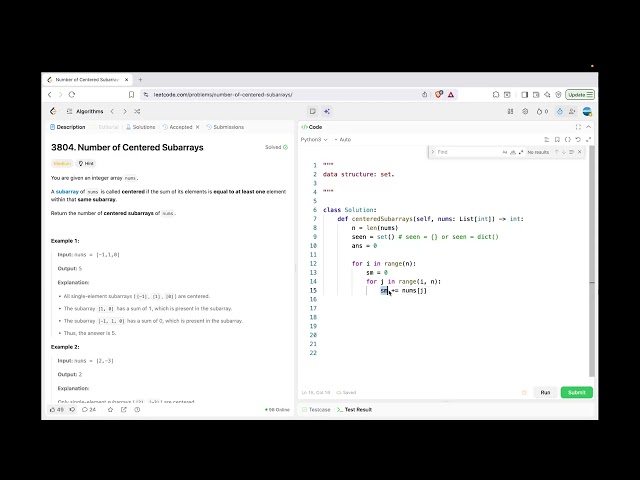The width and height of the screenshot is (640, 480).
Task: Collapse the Code panel chevron
Action: (589, 127)
